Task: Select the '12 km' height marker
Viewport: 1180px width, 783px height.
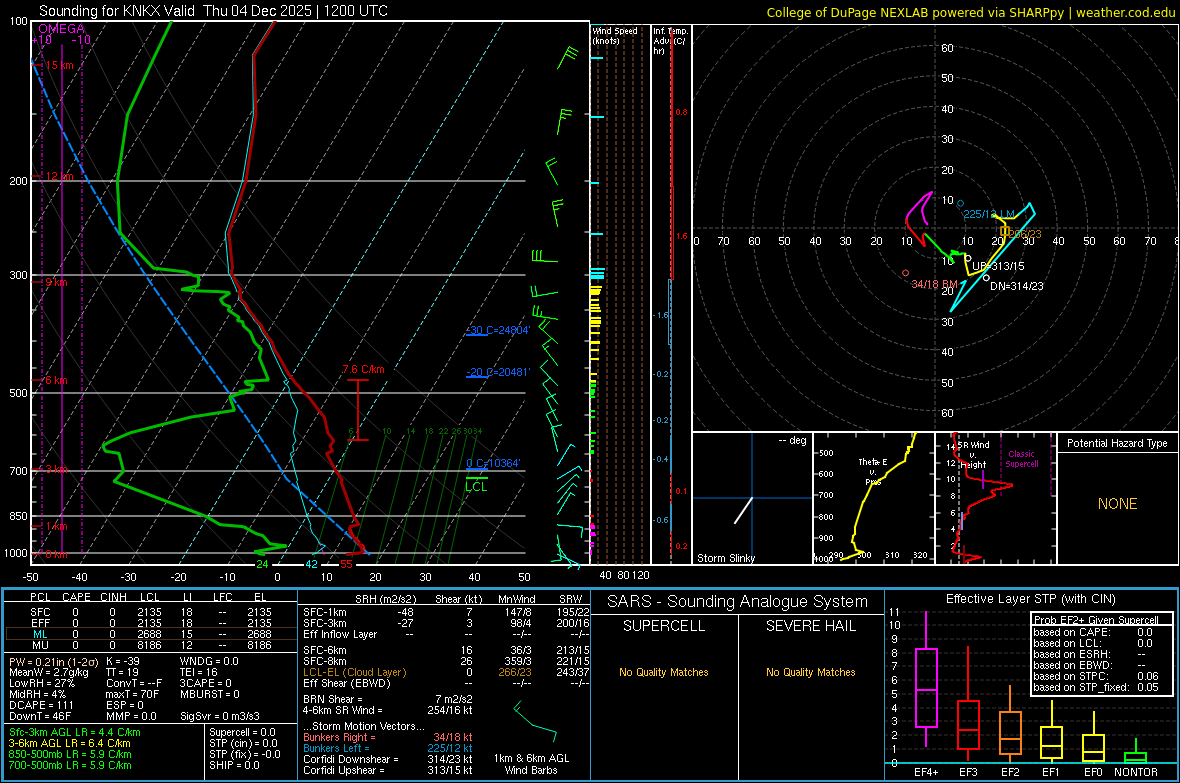Action: (x=59, y=176)
